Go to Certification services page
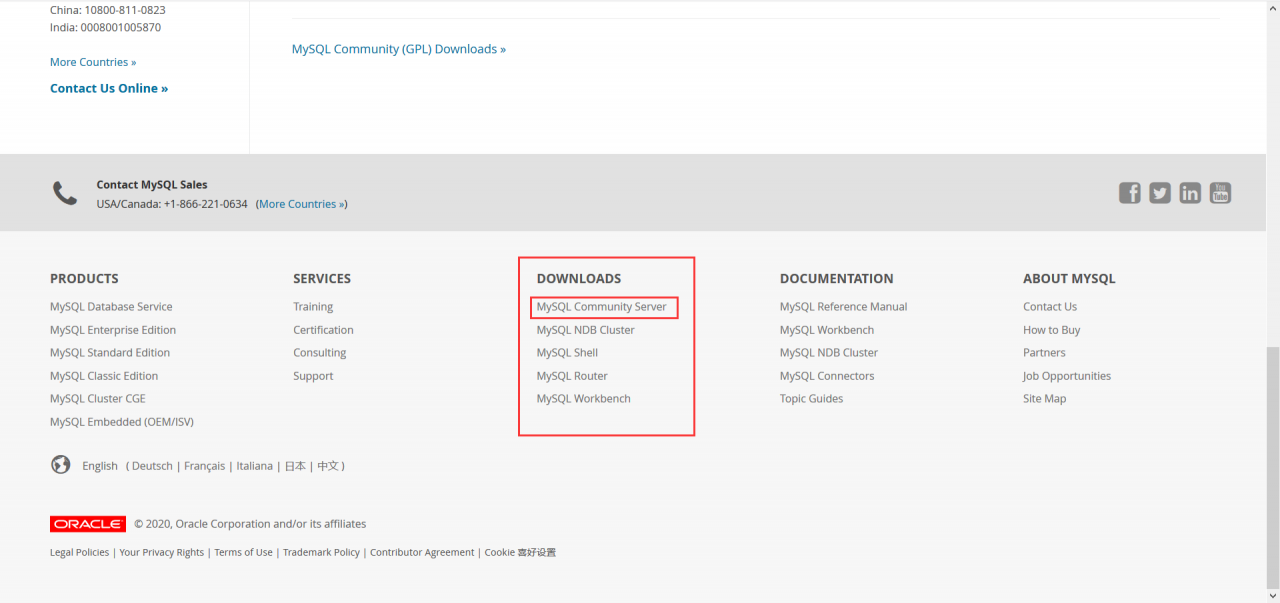 tap(323, 330)
